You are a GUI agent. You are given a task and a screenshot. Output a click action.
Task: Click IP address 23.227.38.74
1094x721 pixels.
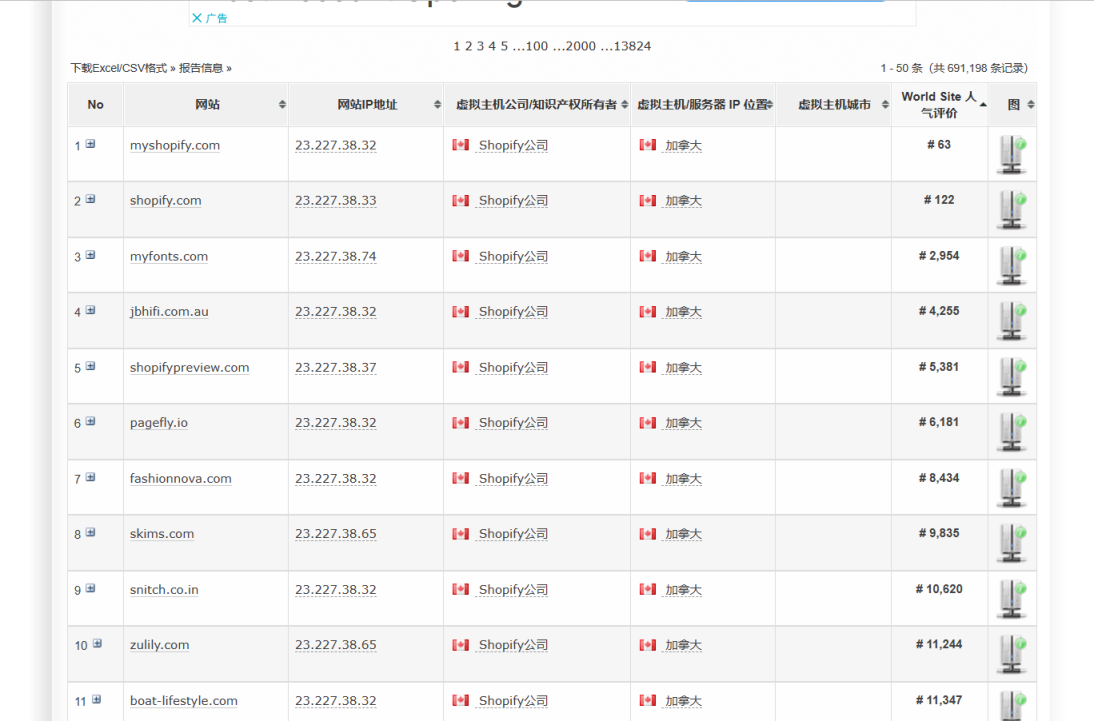pyautogui.click(x=335, y=257)
